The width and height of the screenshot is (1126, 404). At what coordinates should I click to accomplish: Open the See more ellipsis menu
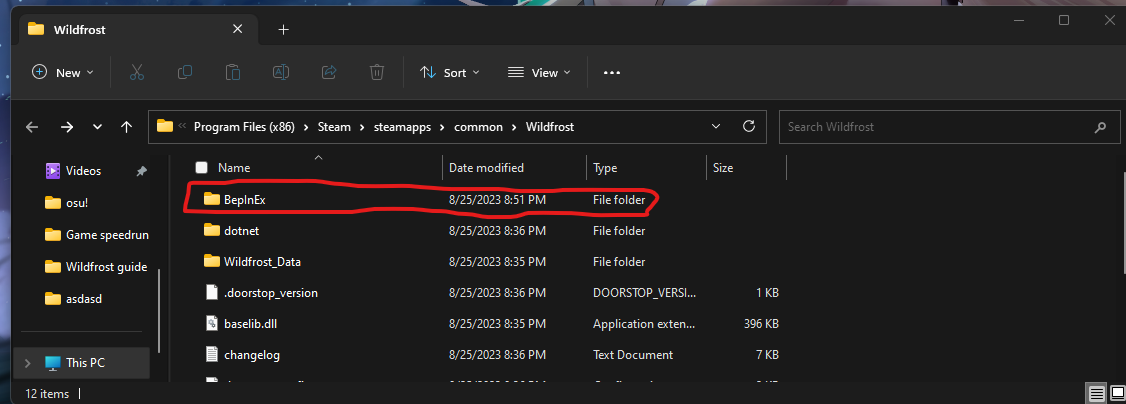pyautogui.click(x=612, y=72)
